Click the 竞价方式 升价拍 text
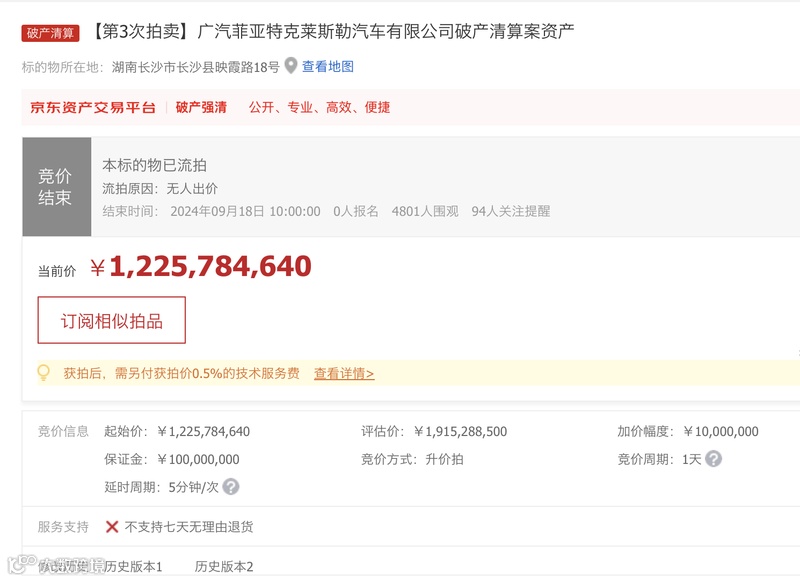Image resolution: width=800 pixels, height=581 pixels. [412, 459]
